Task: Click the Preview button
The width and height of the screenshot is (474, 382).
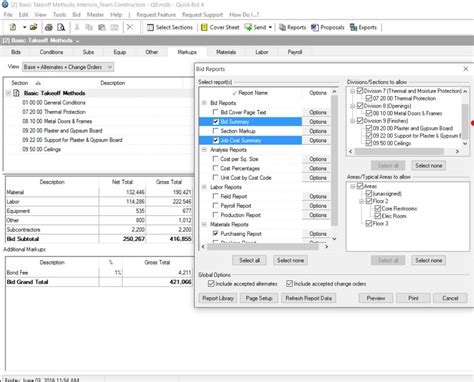Action: point(376,298)
